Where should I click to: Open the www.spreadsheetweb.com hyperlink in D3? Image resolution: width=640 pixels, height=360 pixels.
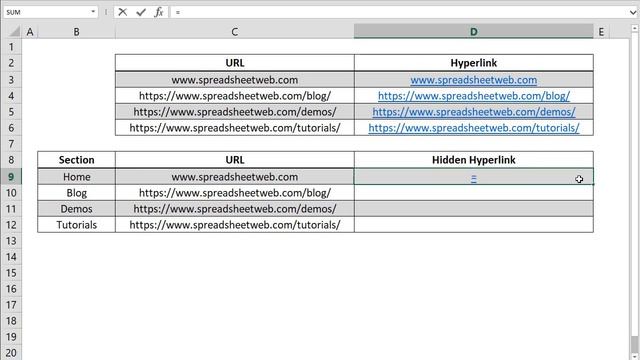click(x=473, y=80)
